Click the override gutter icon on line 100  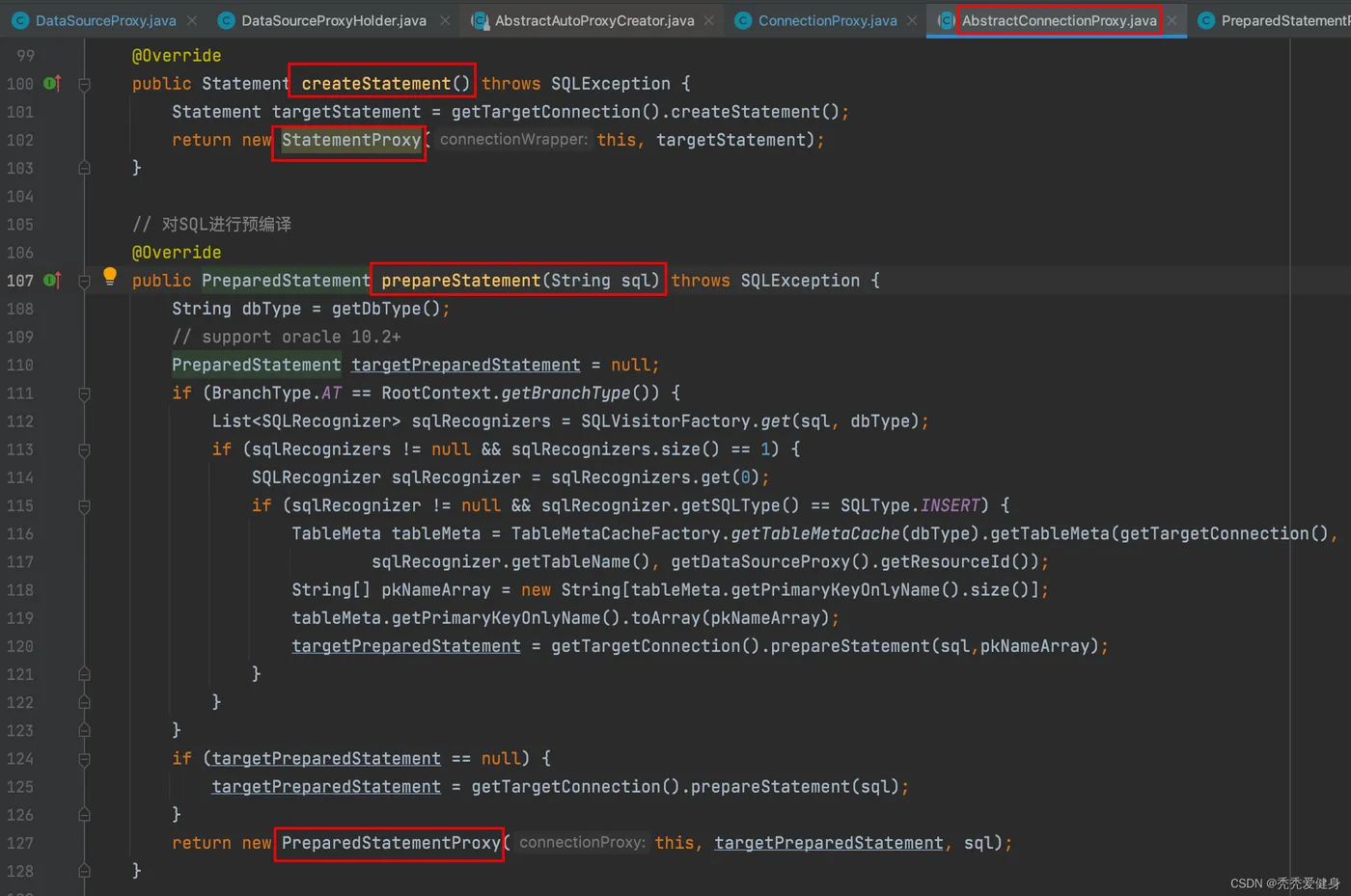[x=52, y=84]
